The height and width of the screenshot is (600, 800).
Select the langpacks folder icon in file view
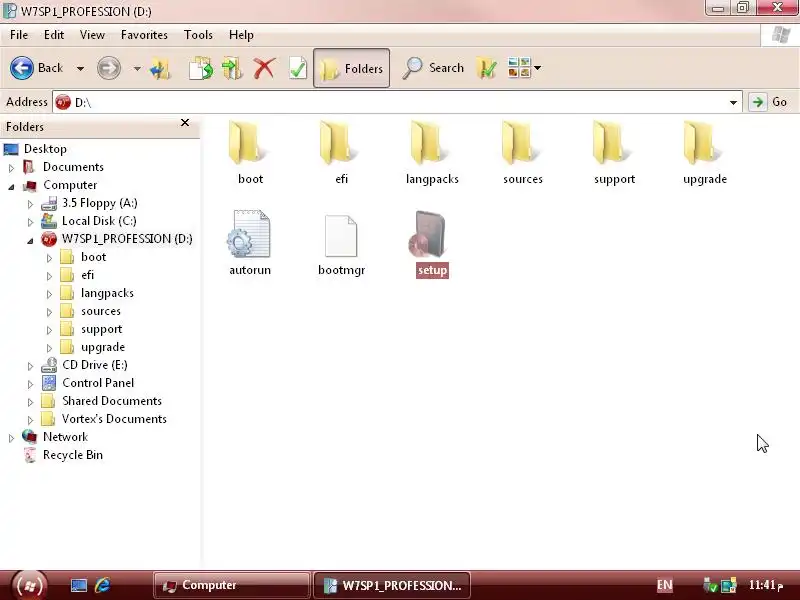429,143
